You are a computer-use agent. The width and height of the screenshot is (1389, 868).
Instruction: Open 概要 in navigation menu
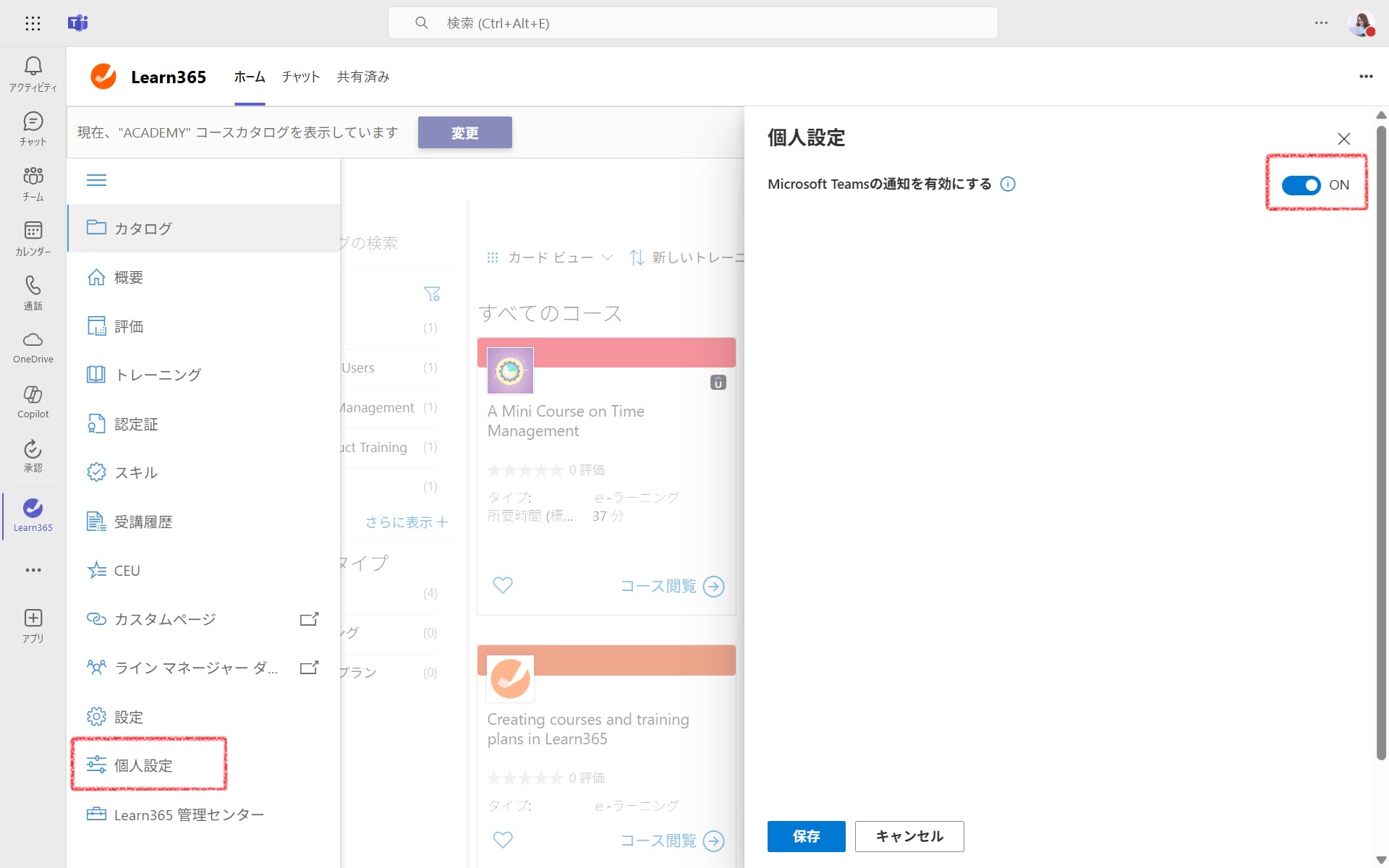(x=204, y=278)
